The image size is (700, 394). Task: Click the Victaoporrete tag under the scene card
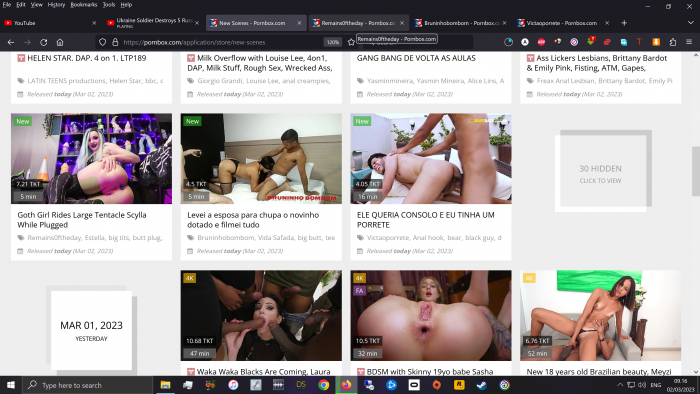[x=388, y=238]
